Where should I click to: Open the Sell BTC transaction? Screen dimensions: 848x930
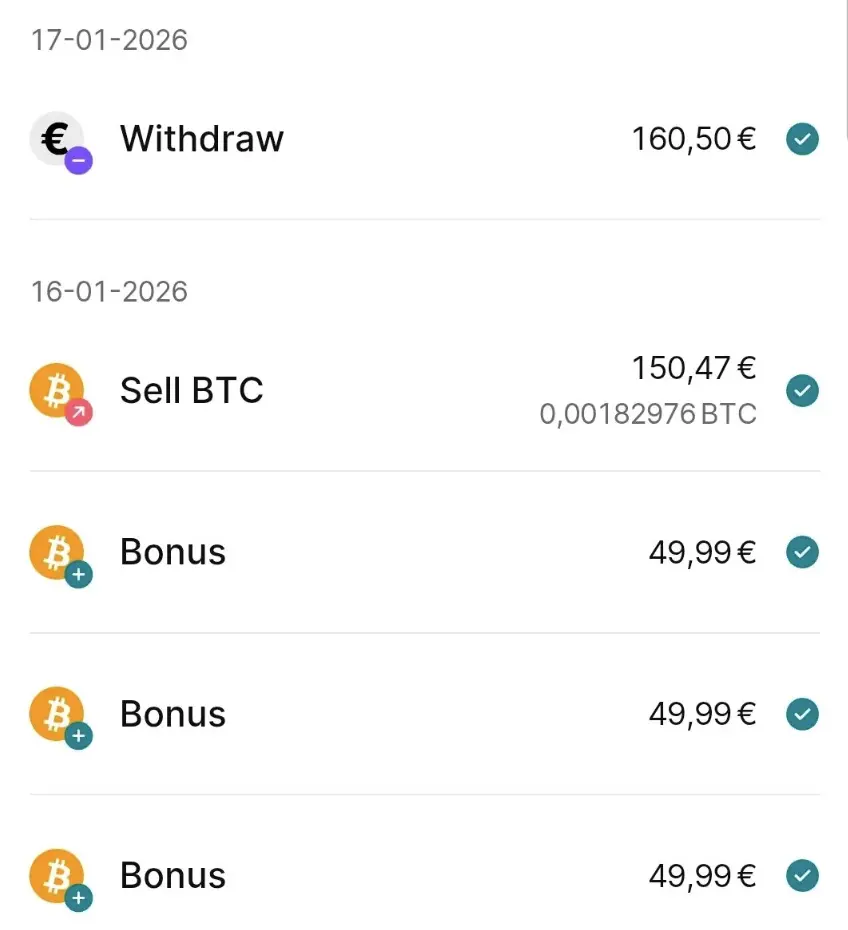point(192,390)
